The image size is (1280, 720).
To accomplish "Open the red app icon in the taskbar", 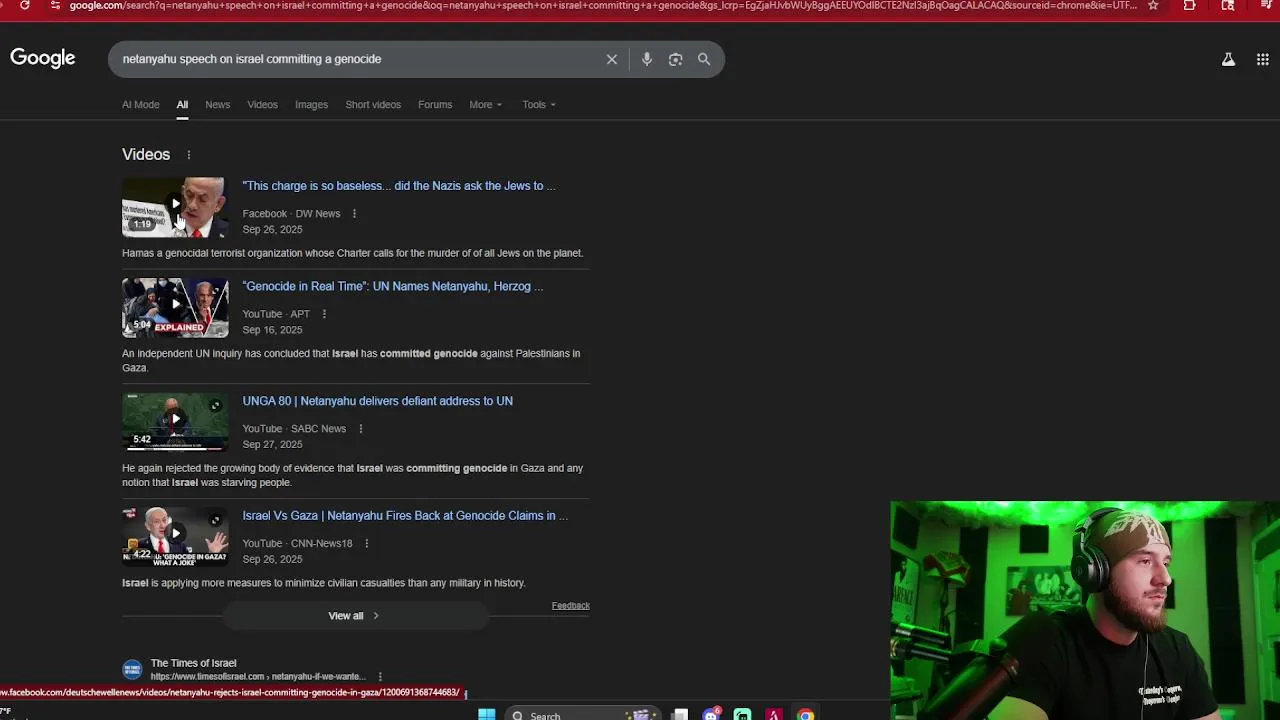I will point(773,714).
